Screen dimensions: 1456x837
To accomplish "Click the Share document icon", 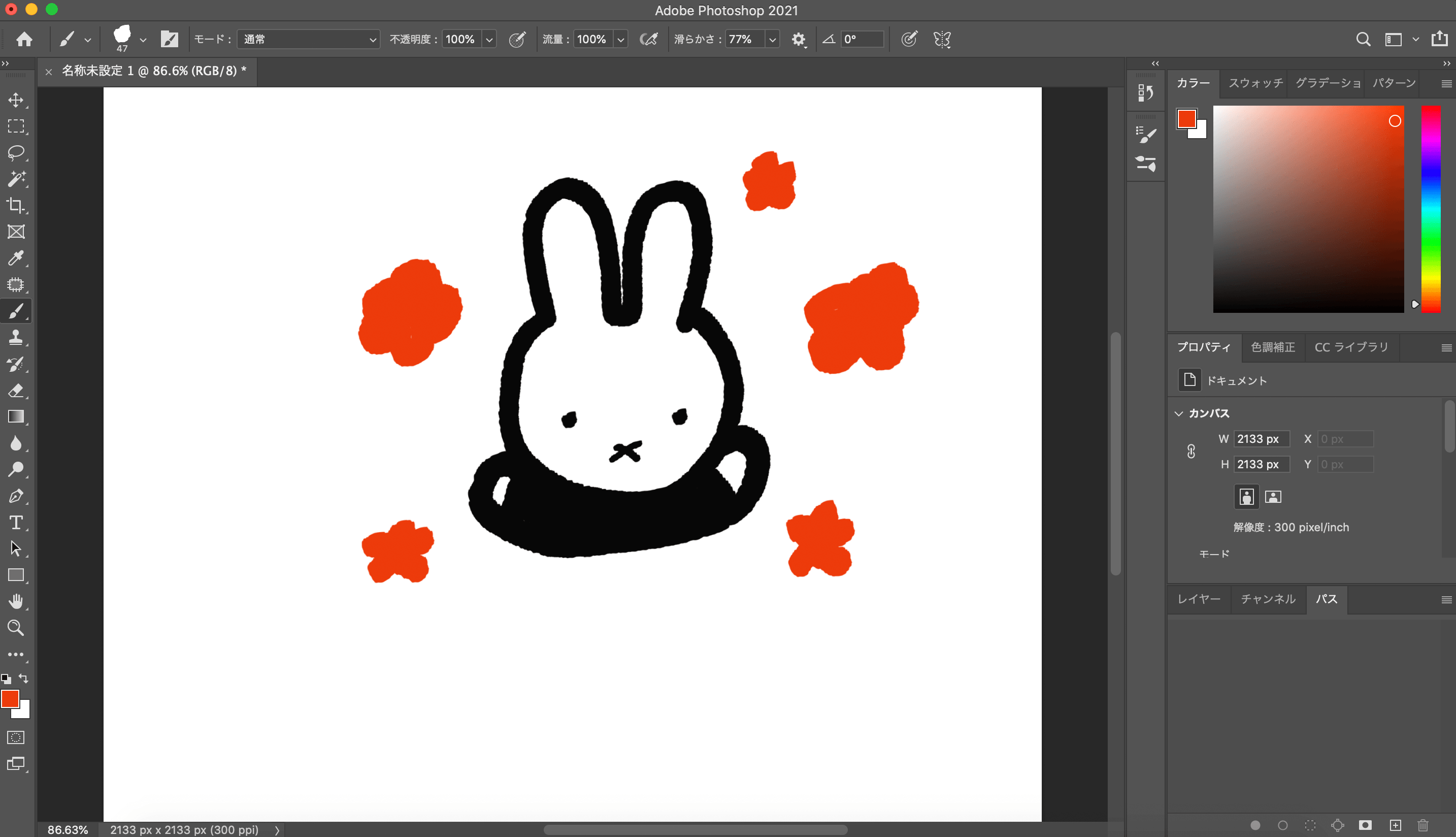I will (x=1439, y=39).
